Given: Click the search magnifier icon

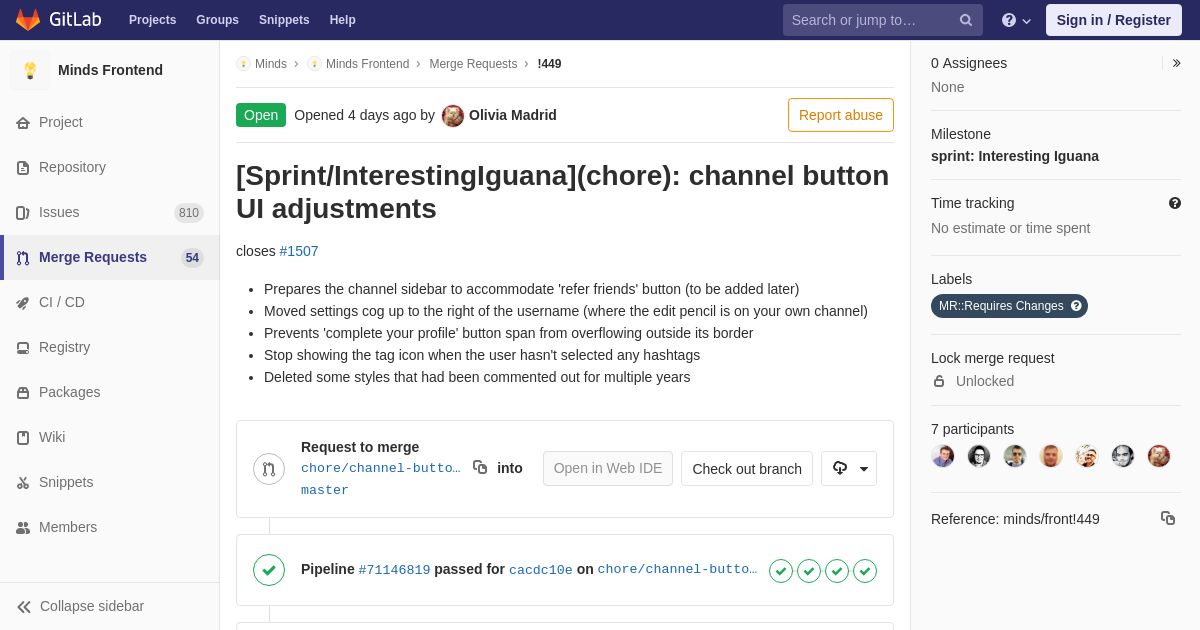Looking at the screenshot, I should pos(966,20).
